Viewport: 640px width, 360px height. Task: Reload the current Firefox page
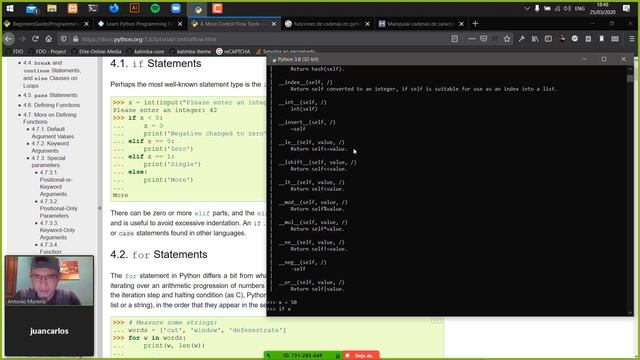[x=36, y=39]
